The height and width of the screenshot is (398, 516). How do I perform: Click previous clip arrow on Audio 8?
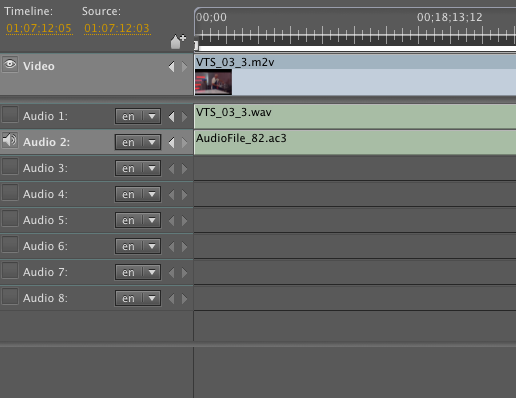(171, 299)
